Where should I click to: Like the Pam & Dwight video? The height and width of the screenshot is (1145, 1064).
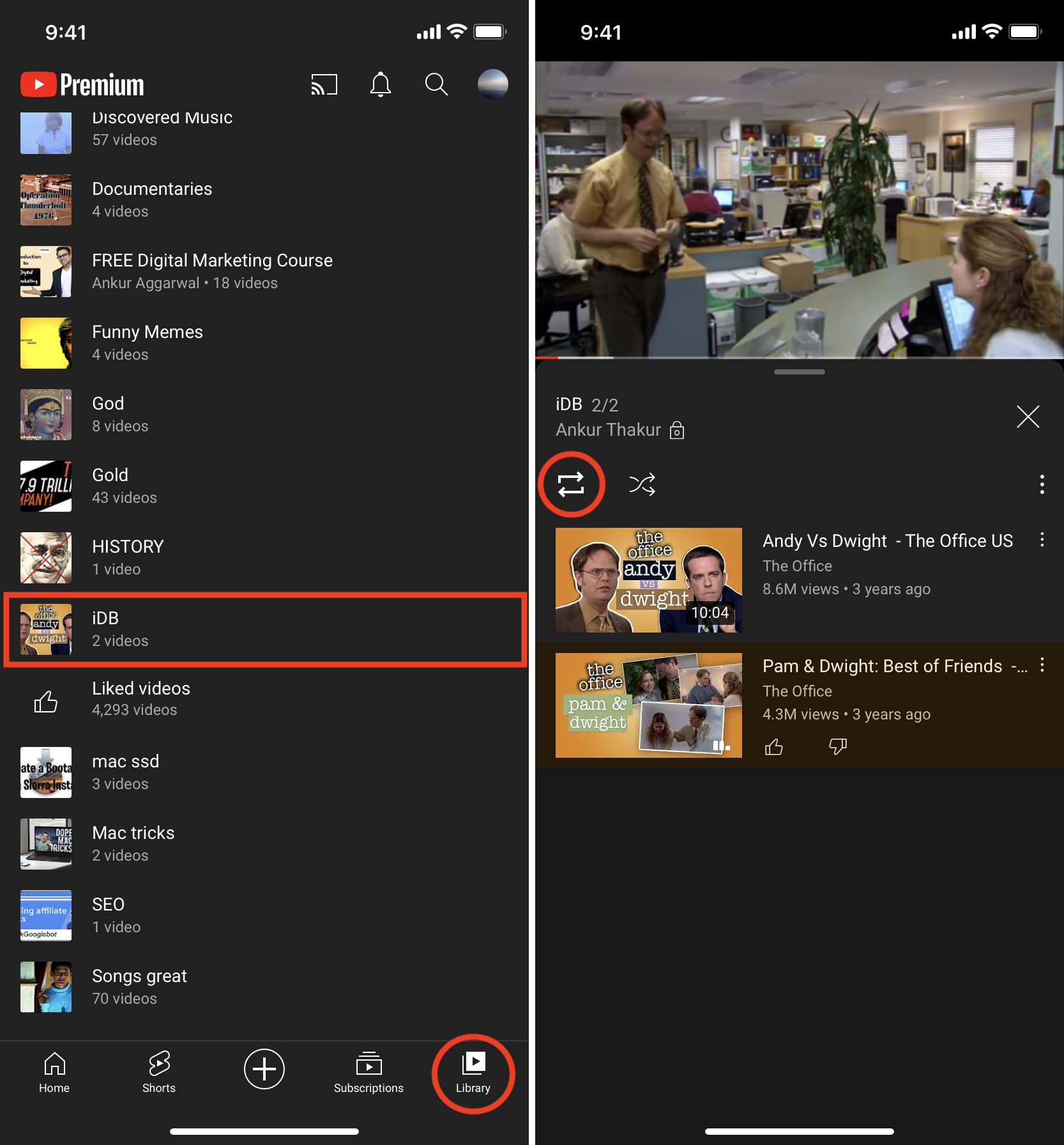coord(774,746)
